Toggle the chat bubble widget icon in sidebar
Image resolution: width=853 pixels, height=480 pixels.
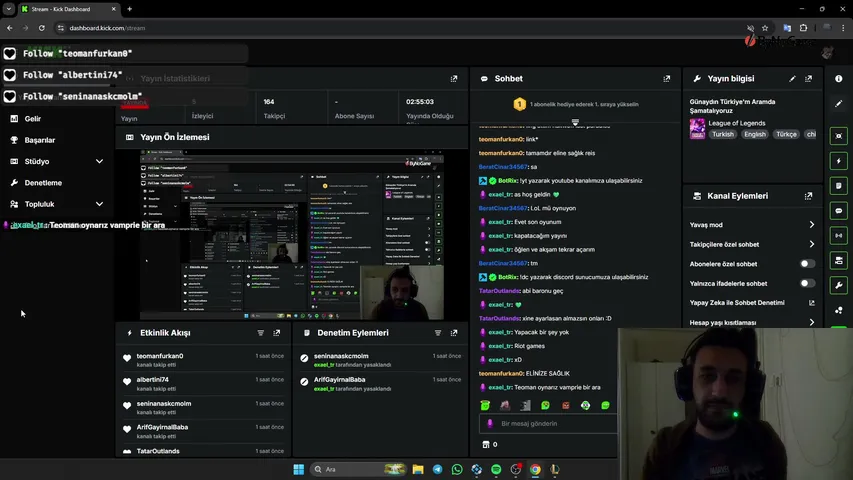[838, 211]
